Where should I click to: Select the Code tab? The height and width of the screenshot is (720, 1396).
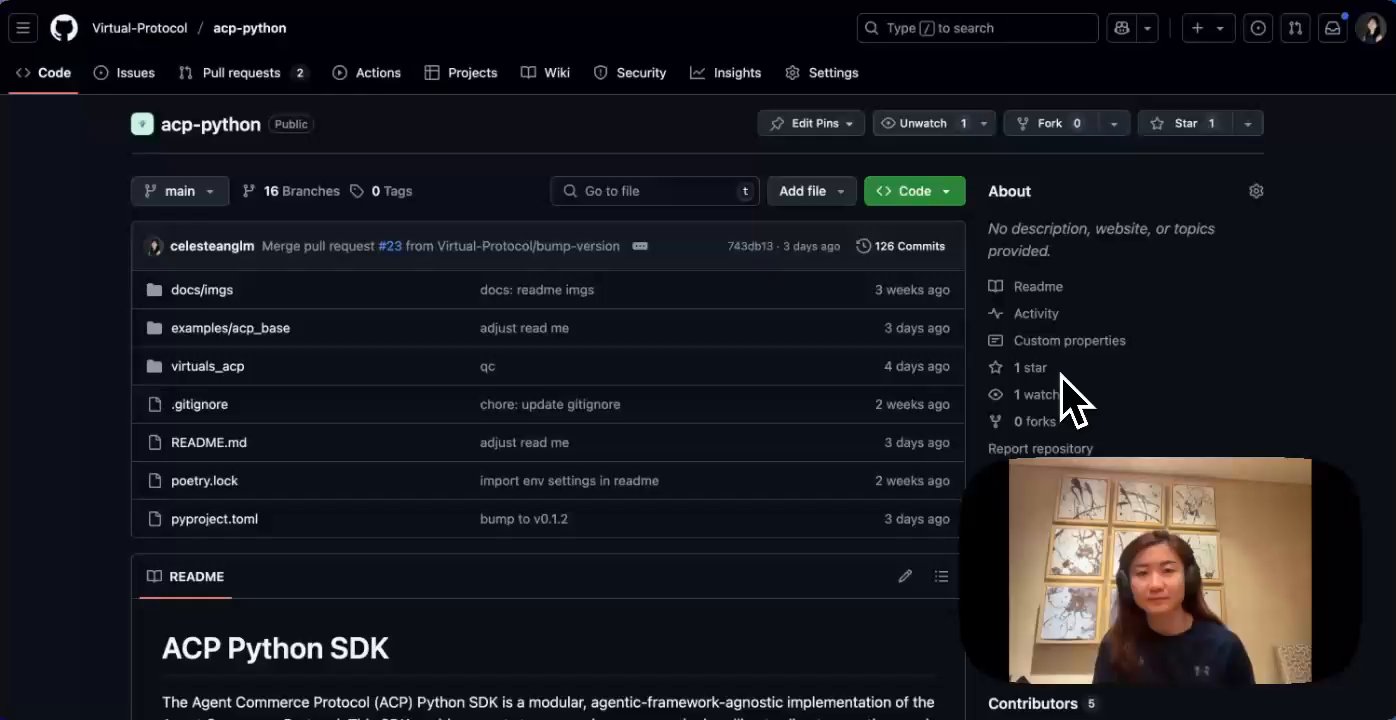[43, 73]
